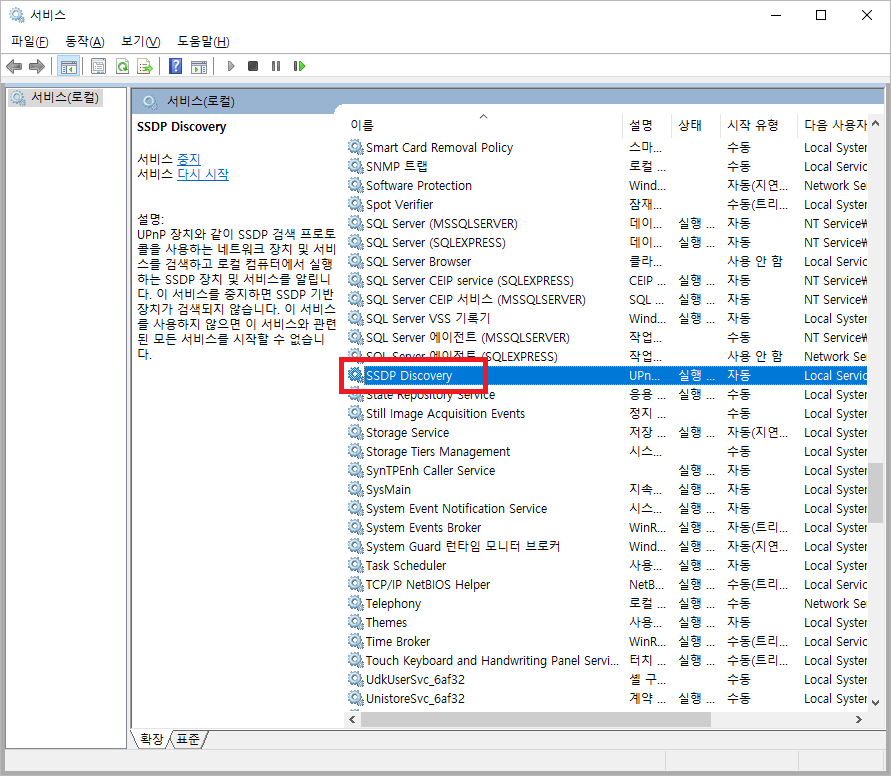Screen dimensions: 891x776
Task: Click gear icon of Task Scheduler row
Action: click(x=356, y=565)
